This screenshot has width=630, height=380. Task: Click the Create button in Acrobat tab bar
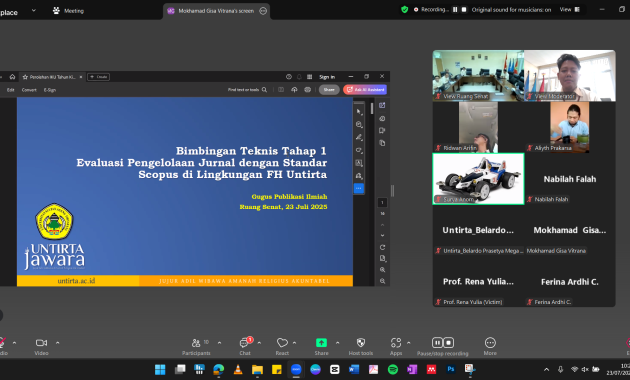click(98, 77)
